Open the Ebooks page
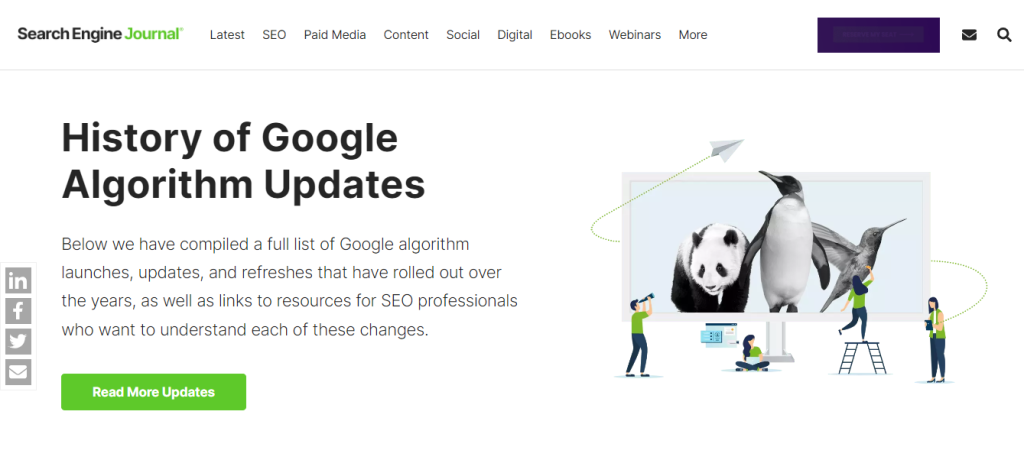 pos(570,35)
